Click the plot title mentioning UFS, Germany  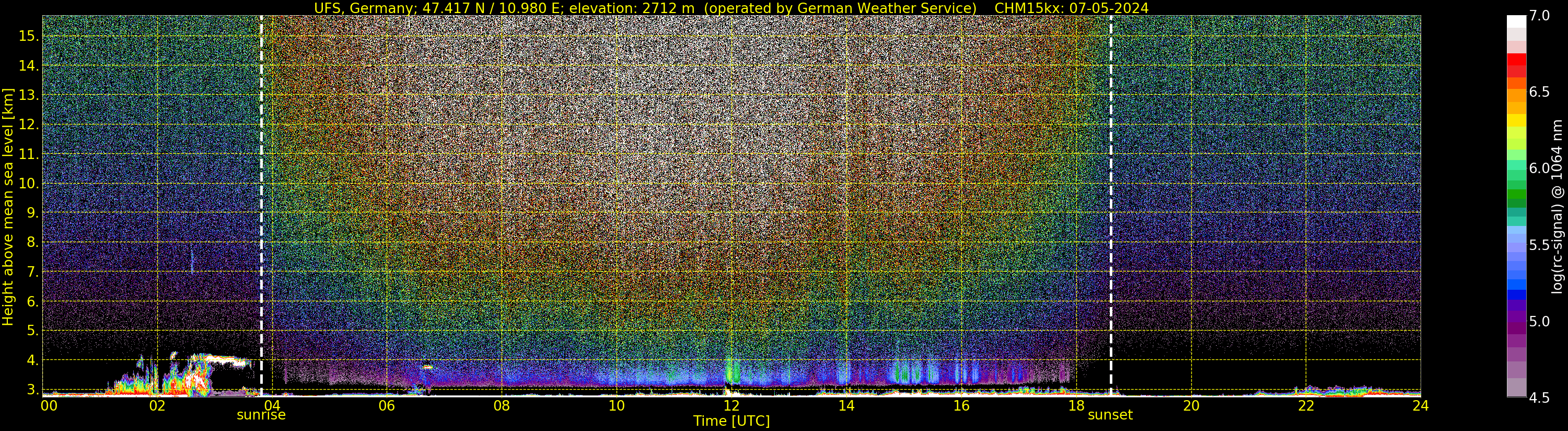click(x=731, y=8)
